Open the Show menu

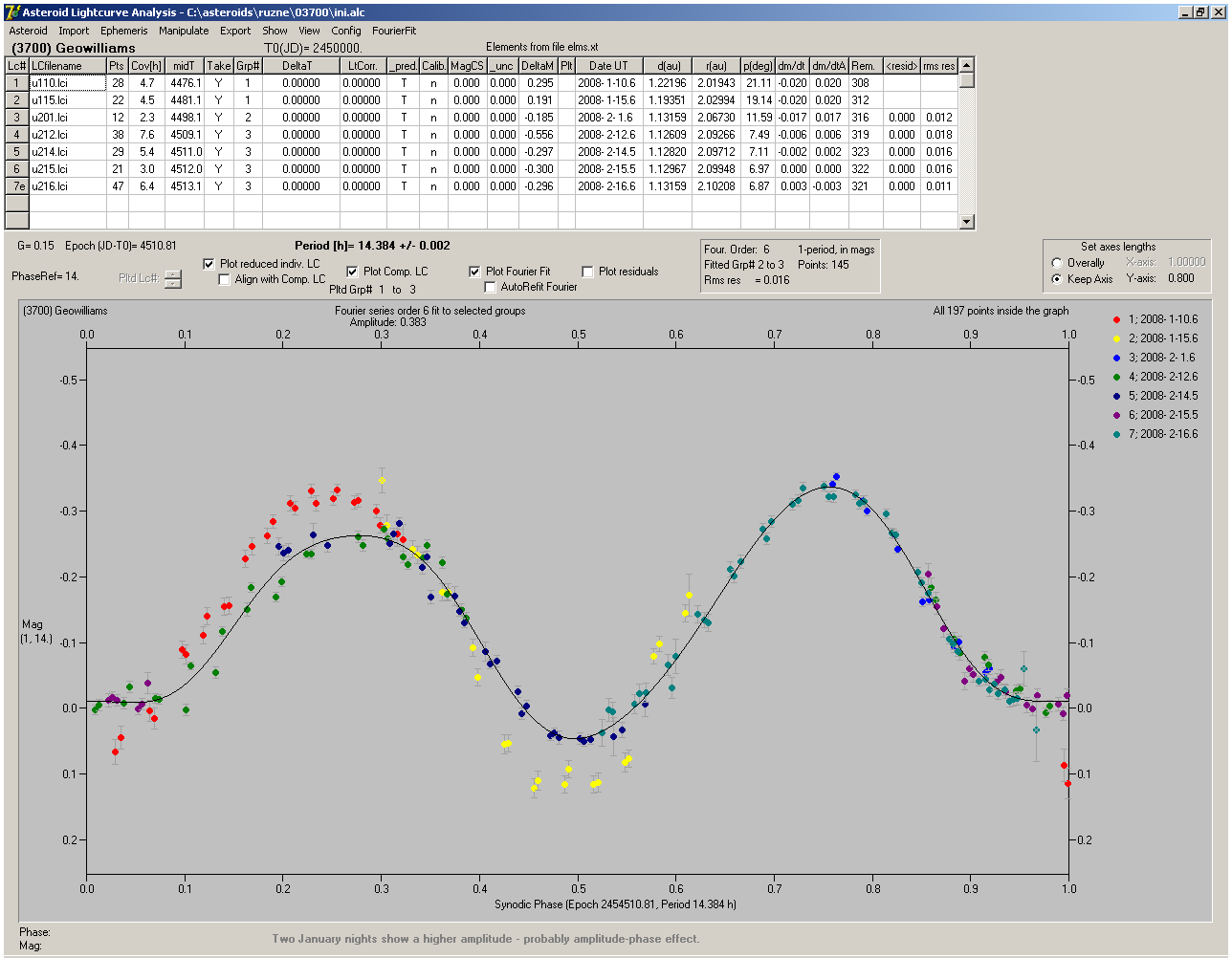click(275, 31)
